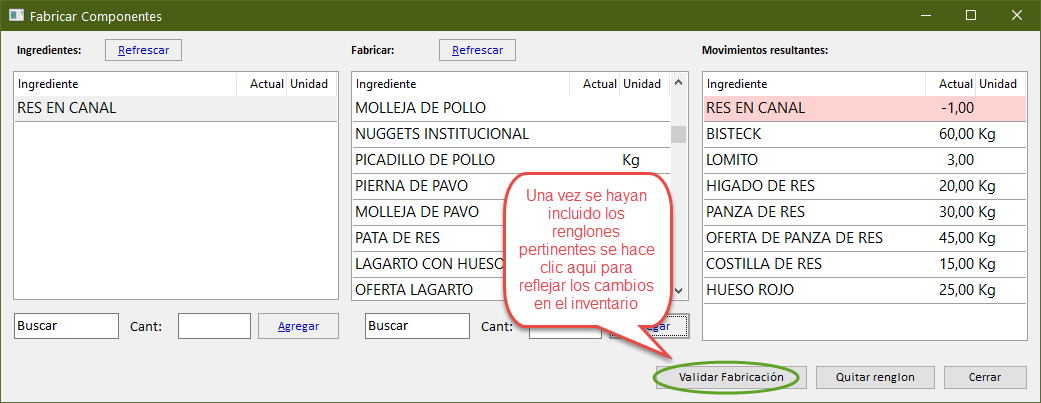Click the Fabricar search field

418,326
